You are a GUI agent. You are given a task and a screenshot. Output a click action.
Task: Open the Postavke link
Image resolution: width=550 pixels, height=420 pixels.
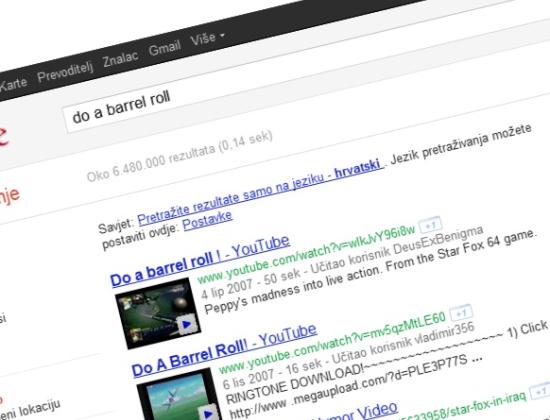(x=207, y=220)
